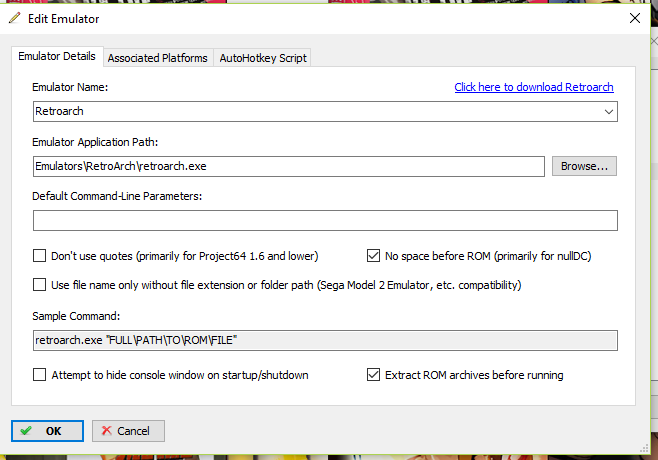Cancel editing the emulator

(128, 431)
